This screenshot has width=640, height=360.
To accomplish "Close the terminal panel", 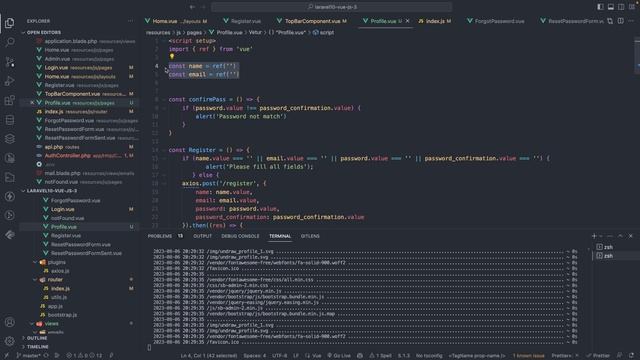I will click(631, 236).
